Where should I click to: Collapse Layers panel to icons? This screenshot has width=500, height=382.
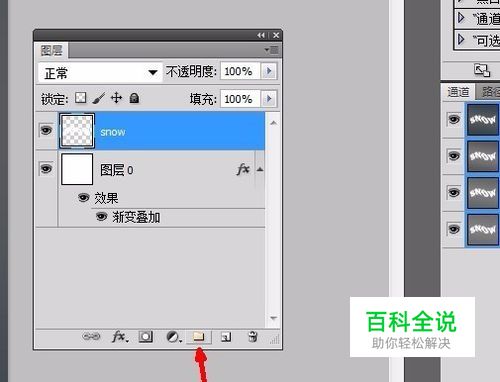point(261,35)
